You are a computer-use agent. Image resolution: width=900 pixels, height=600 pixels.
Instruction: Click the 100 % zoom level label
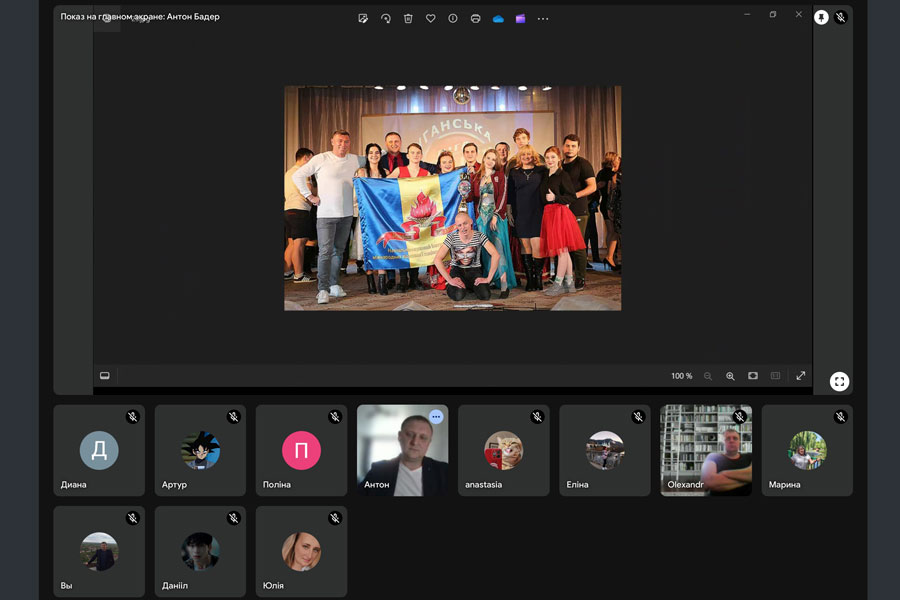(x=681, y=376)
